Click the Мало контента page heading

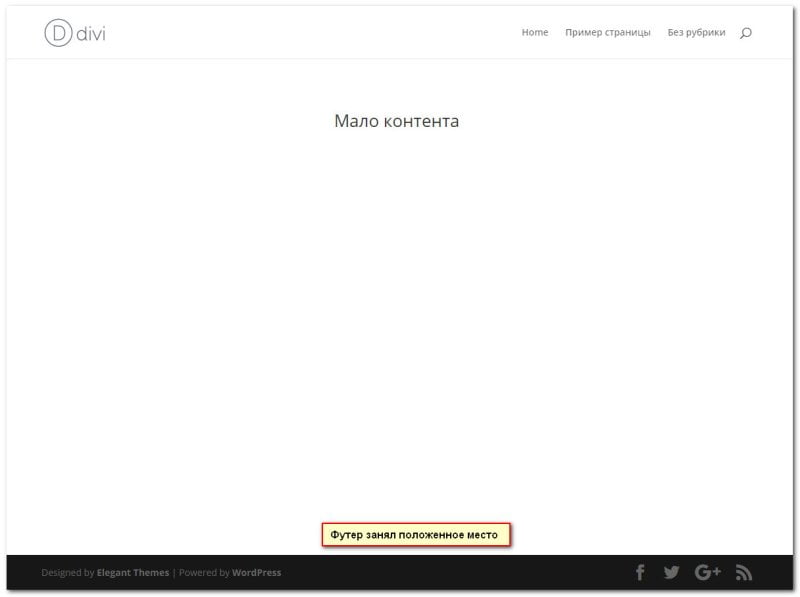click(396, 121)
